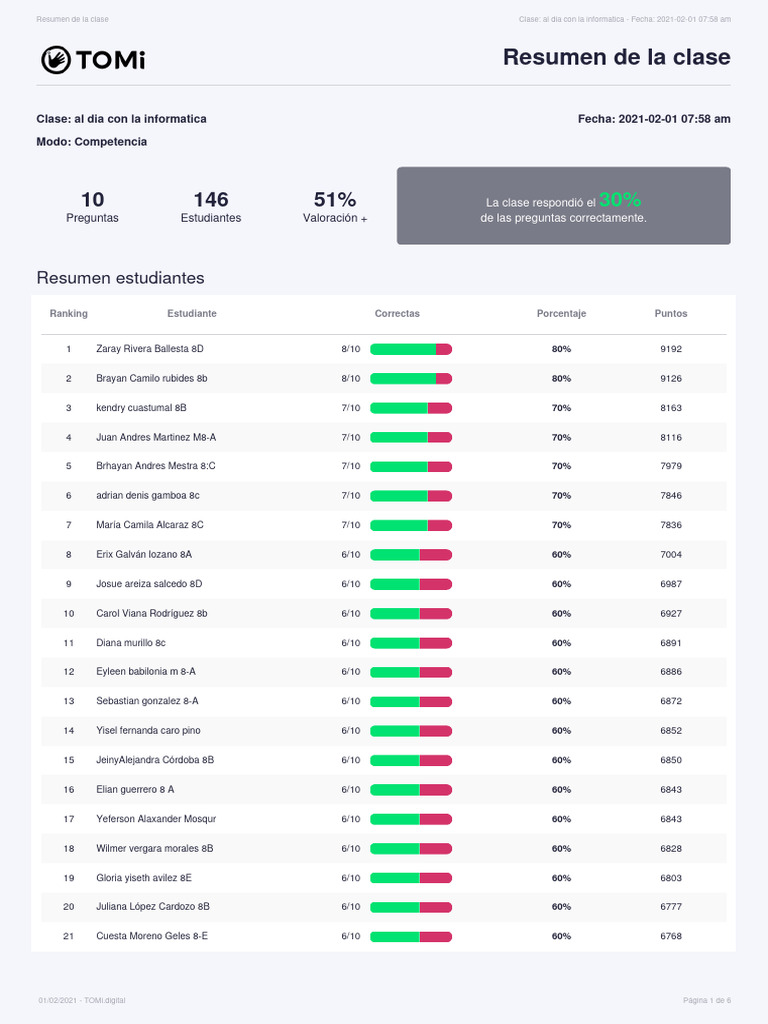
Task: Click the Correctas column header
Action: coord(397,314)
